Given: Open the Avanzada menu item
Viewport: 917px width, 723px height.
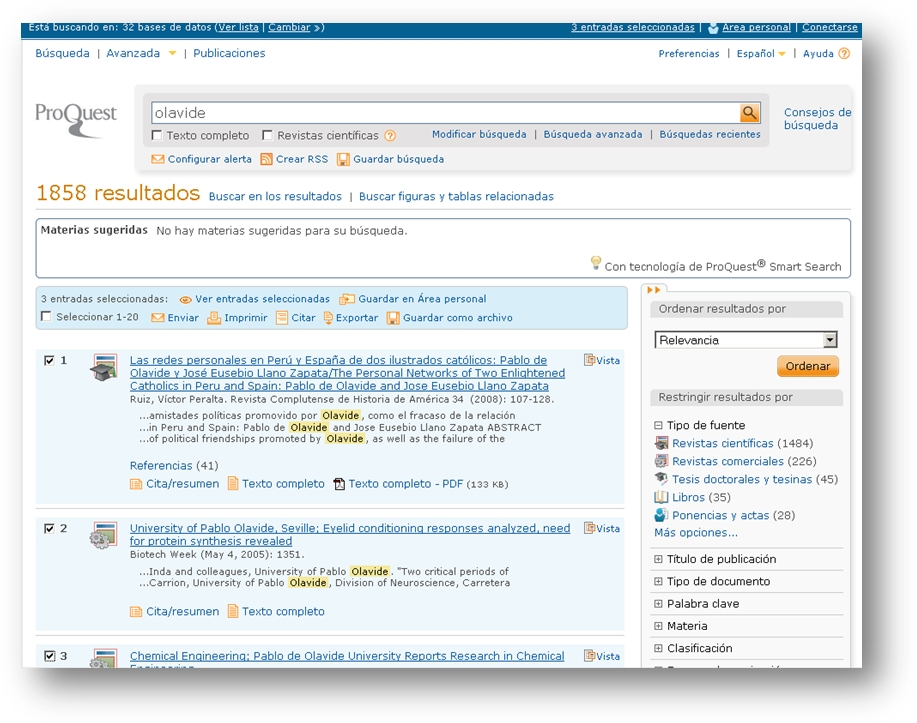Looking at the screenshot, I should (x=133, y=53).
